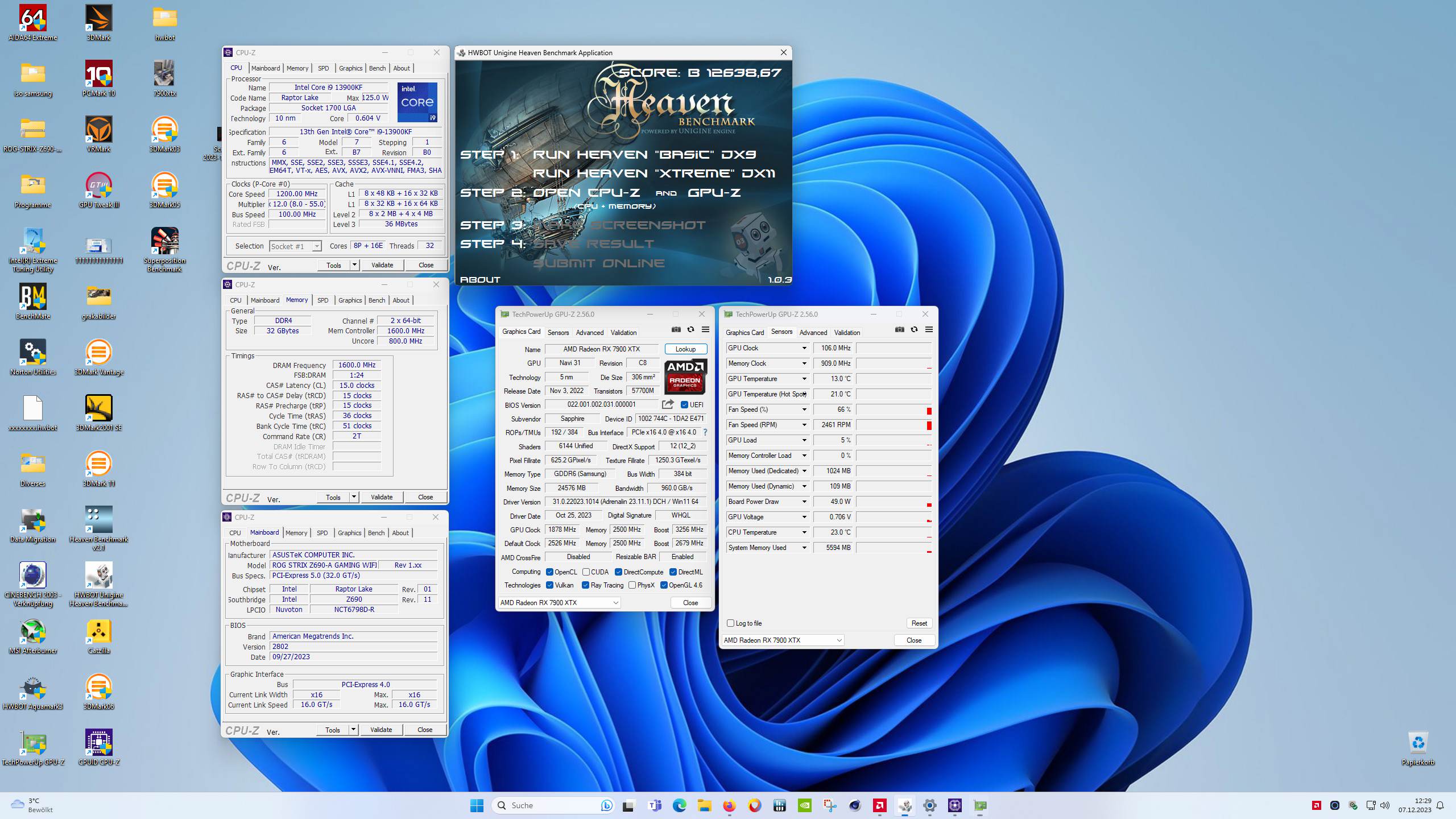Open Graphics tab in CPU-Z Memory window

pos(350,300)
